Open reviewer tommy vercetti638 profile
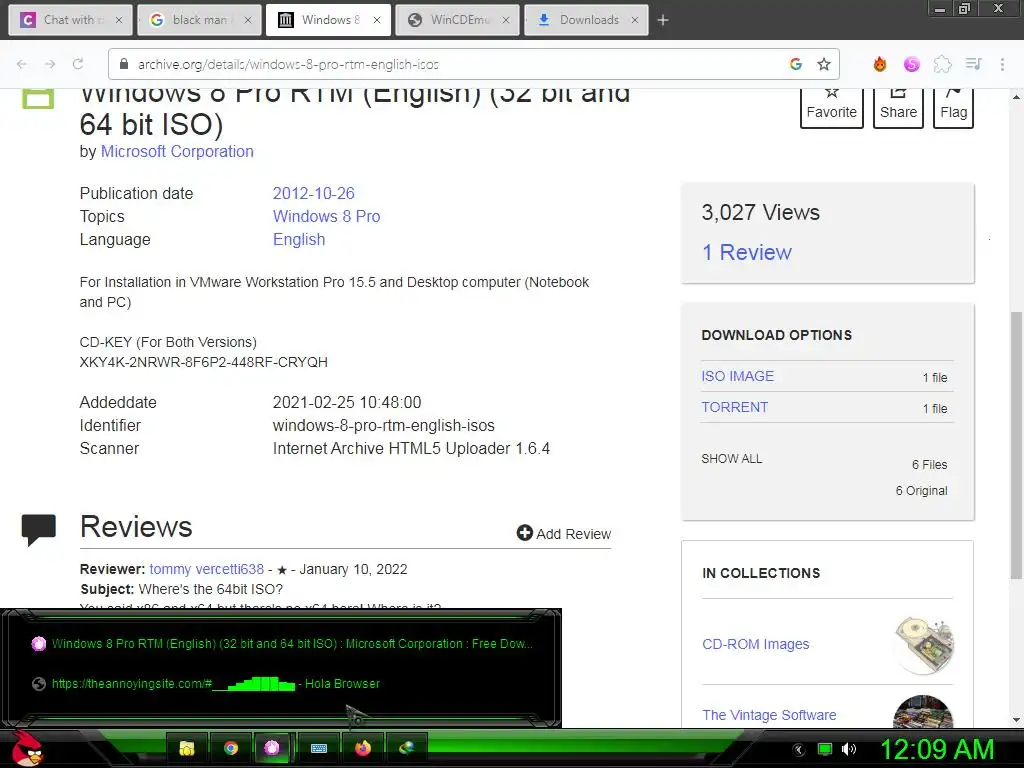This screenshot has height=768, width=1024. [x=206, y=569]
